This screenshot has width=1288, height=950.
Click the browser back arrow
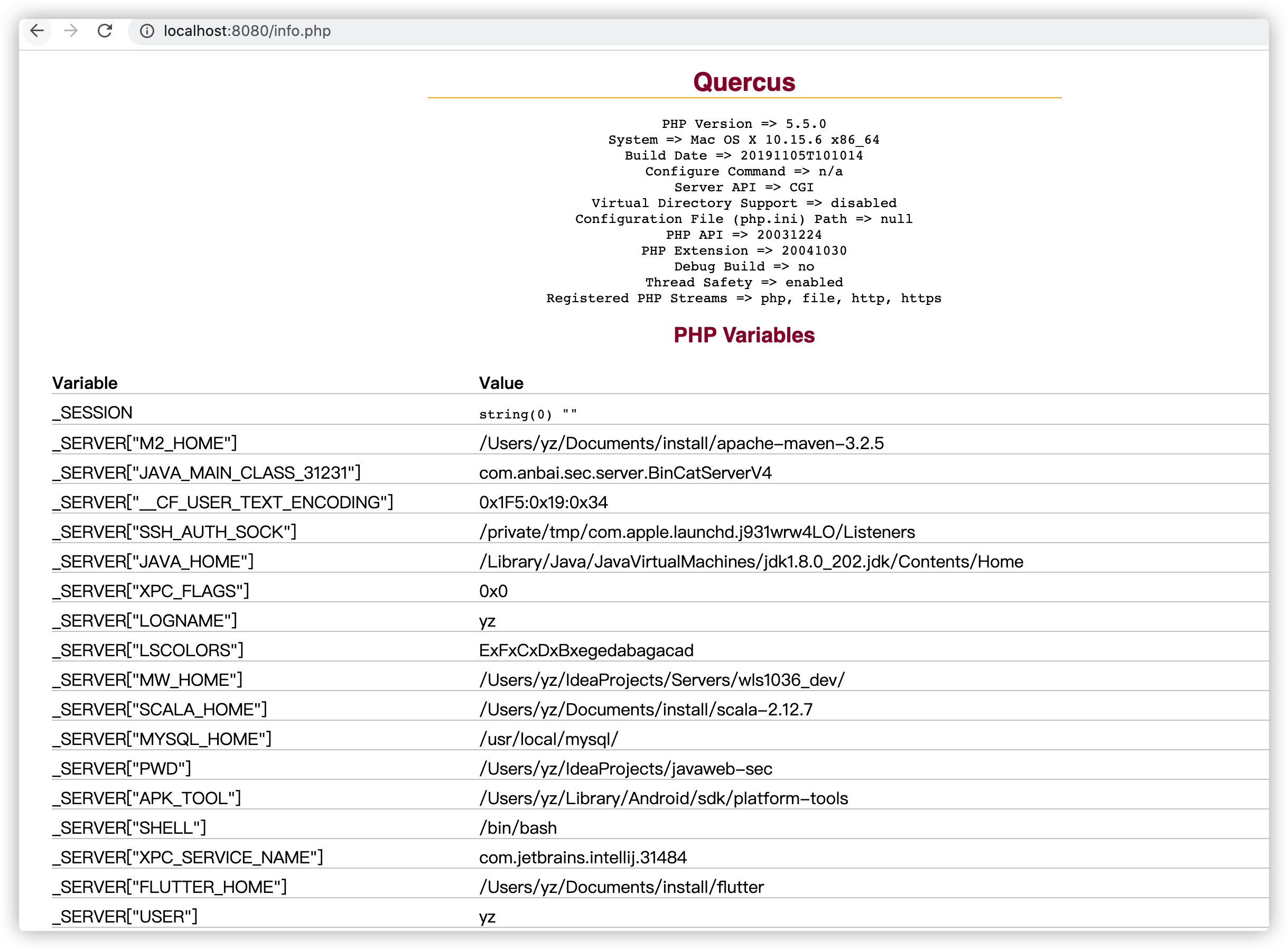[x=37, y=31]
